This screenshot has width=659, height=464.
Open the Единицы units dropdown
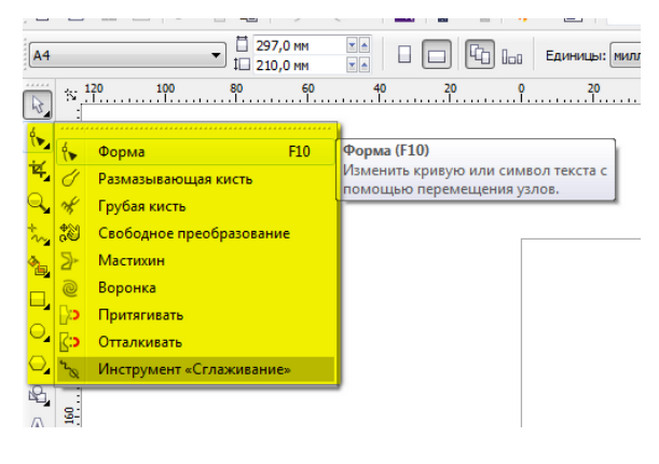[625, 55]
